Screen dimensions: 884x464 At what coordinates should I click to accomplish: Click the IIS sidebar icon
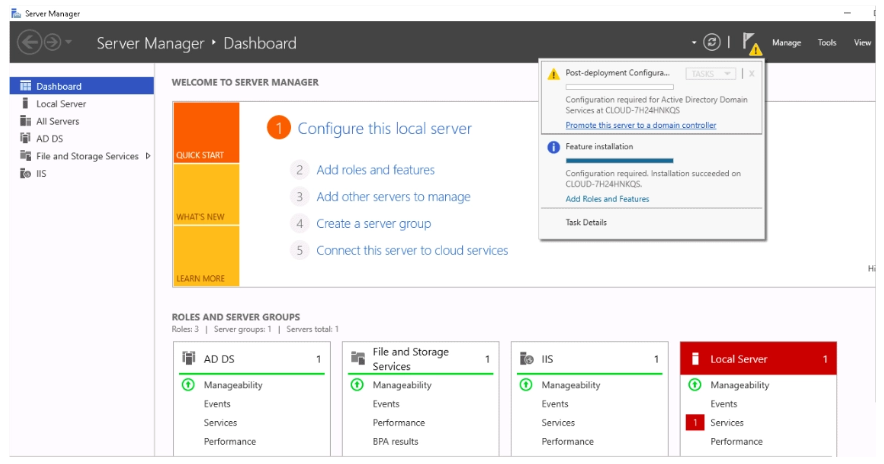tap(25, 173)
